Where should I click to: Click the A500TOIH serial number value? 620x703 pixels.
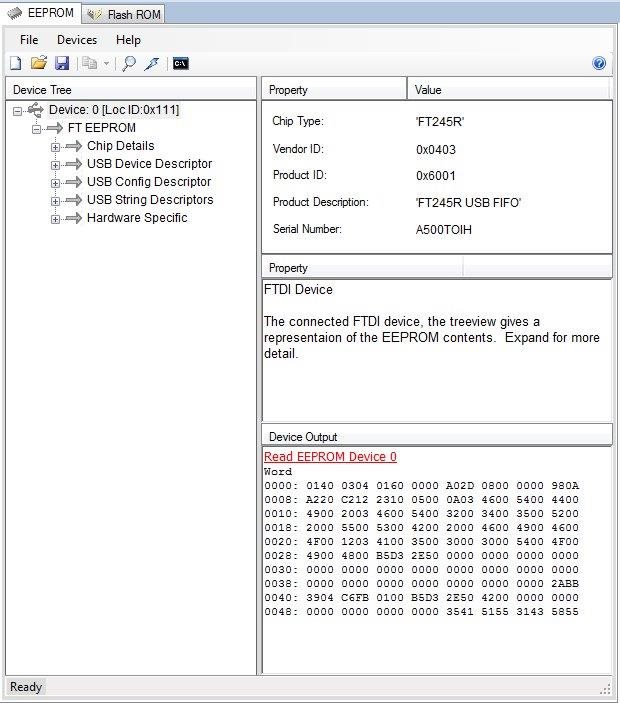[444, 230]
